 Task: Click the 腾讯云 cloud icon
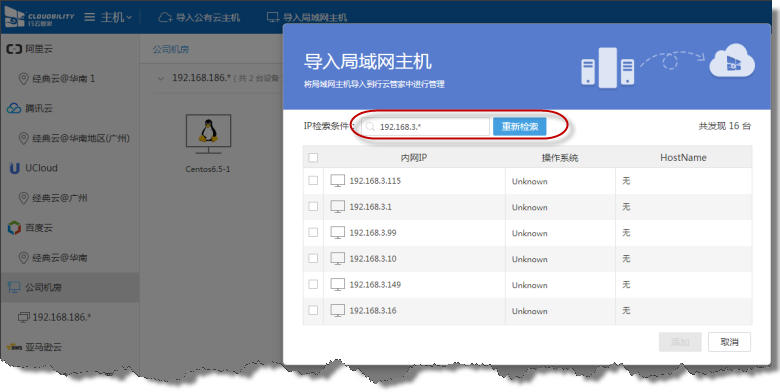14,108
